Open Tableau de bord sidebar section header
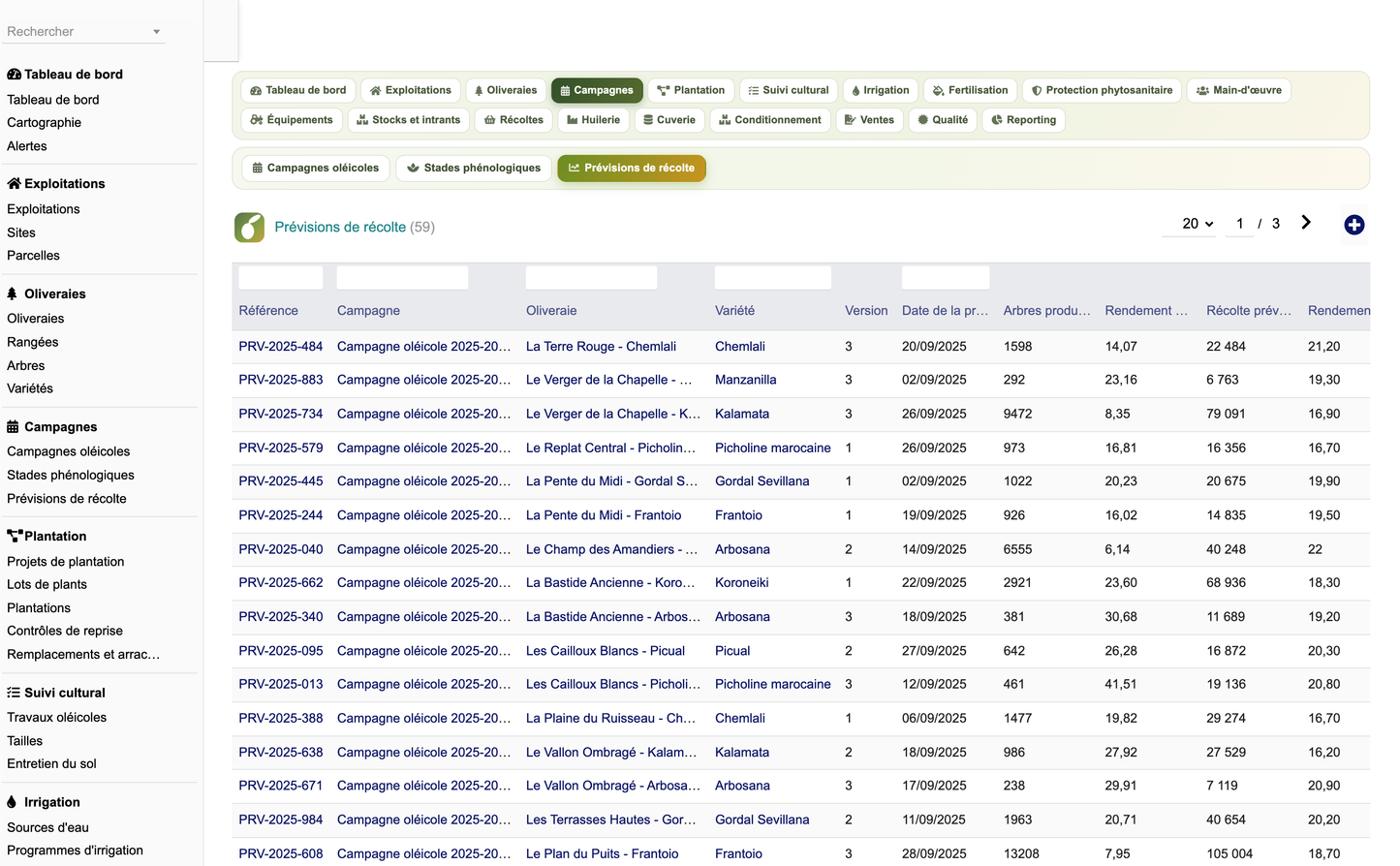 (x=65, y=75)
